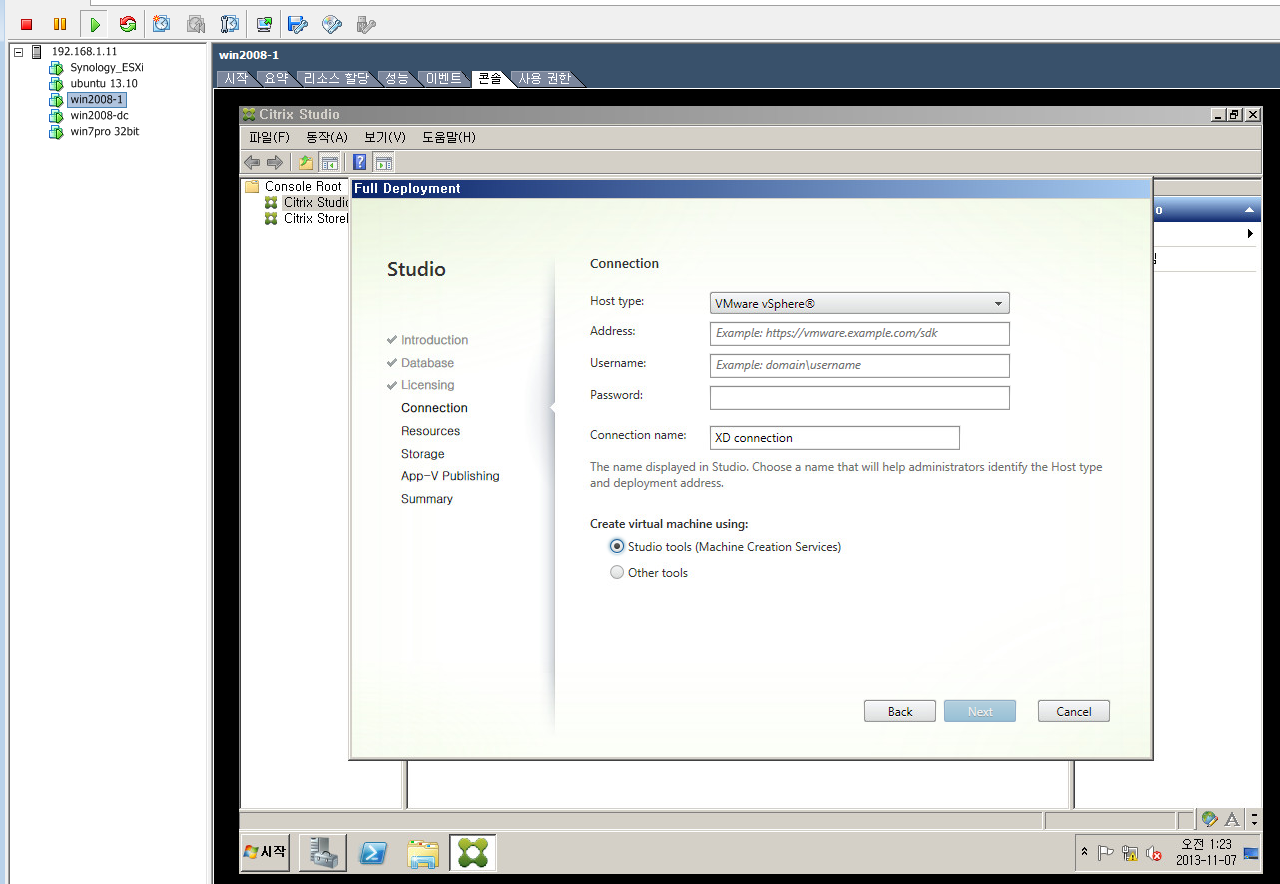1280x884 pixels.
Task: Click the connect floppy disk icon
Action: pyautogui.click(x=297, y=24)
